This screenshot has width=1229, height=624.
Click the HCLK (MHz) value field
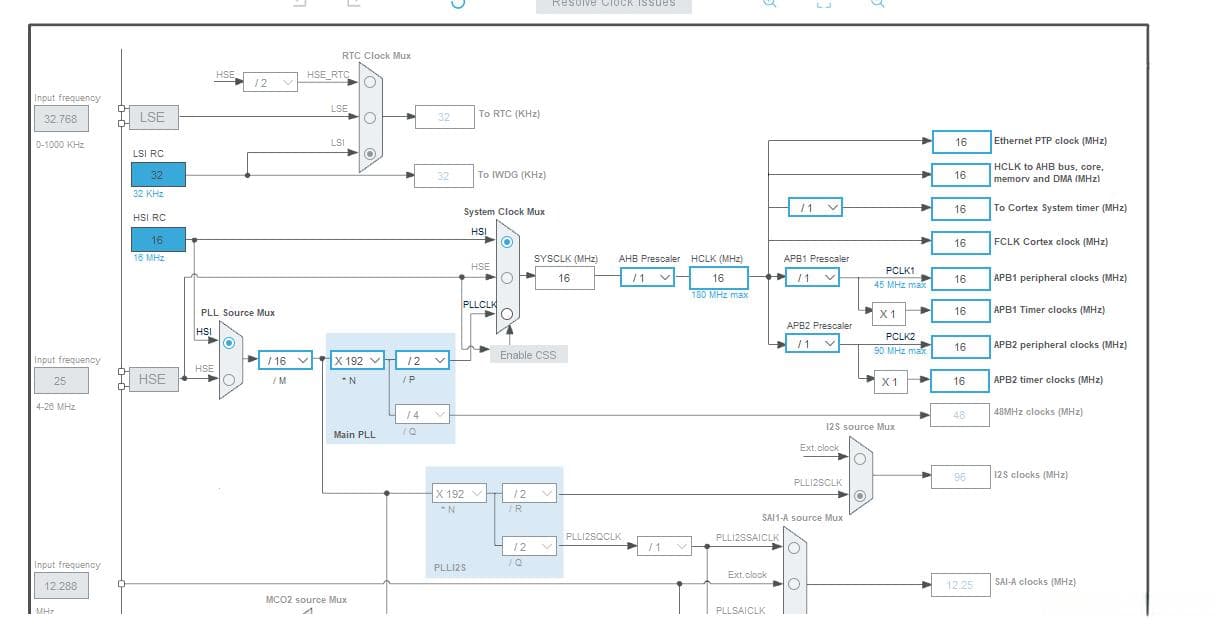719,278
